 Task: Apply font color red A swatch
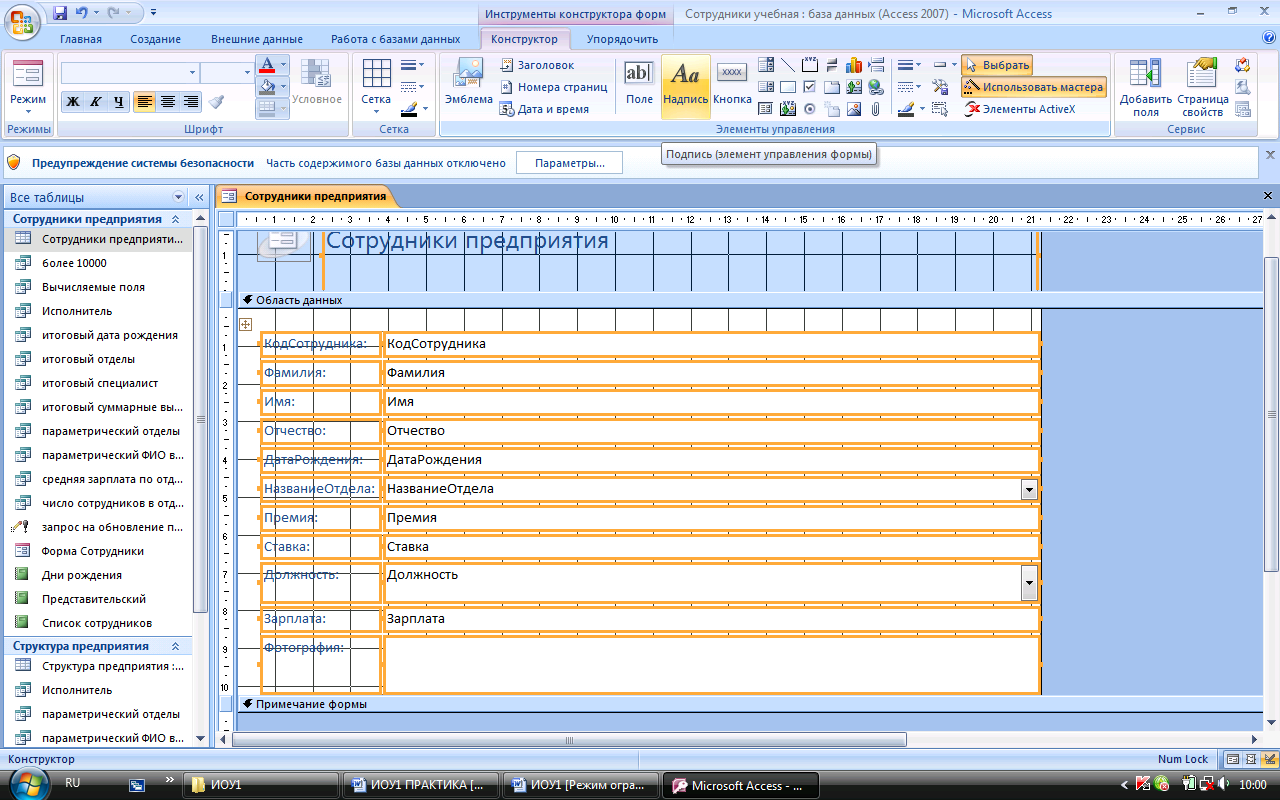[x=266, y=65]
